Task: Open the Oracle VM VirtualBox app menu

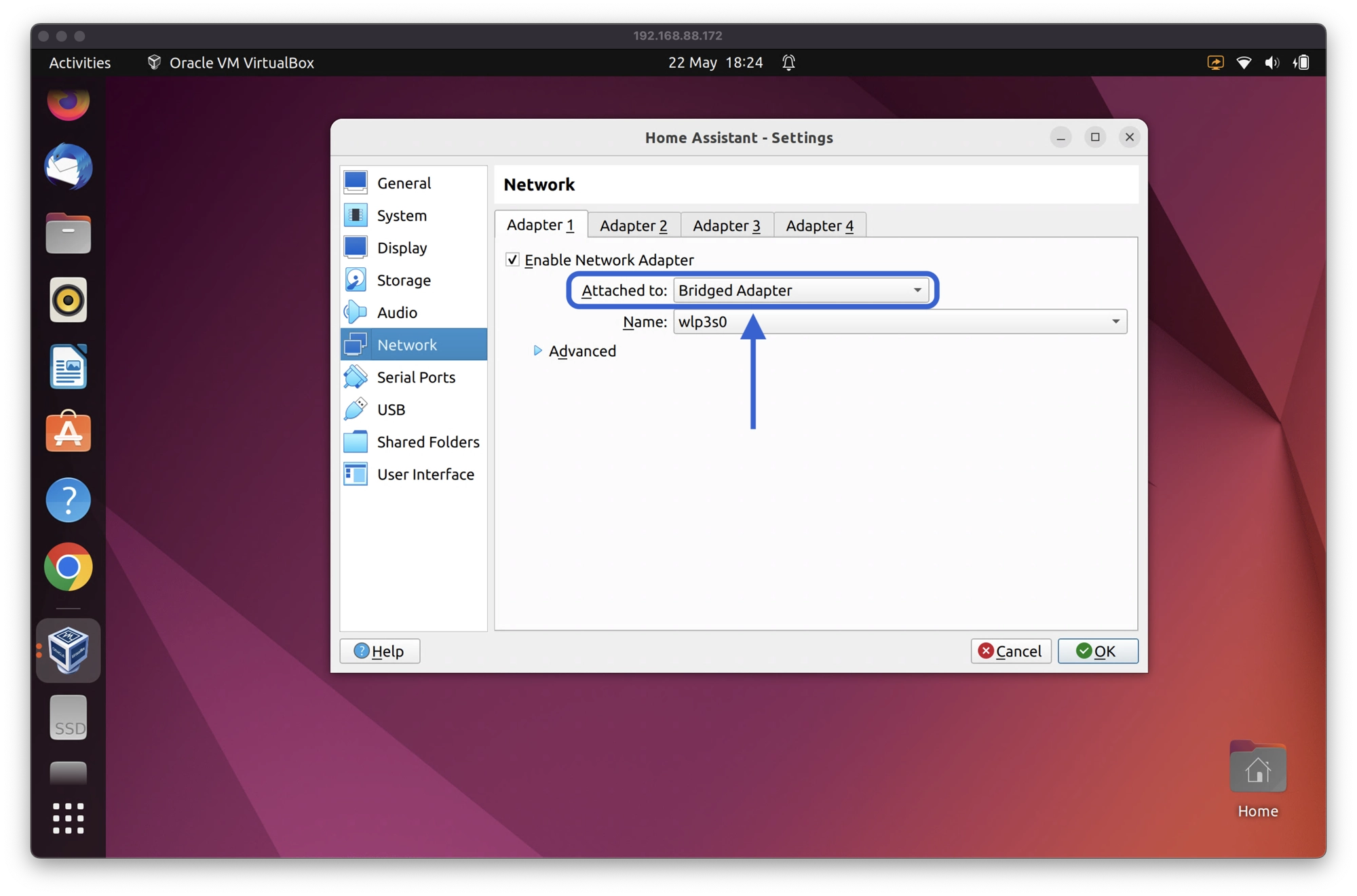Action: click(231, 62)
